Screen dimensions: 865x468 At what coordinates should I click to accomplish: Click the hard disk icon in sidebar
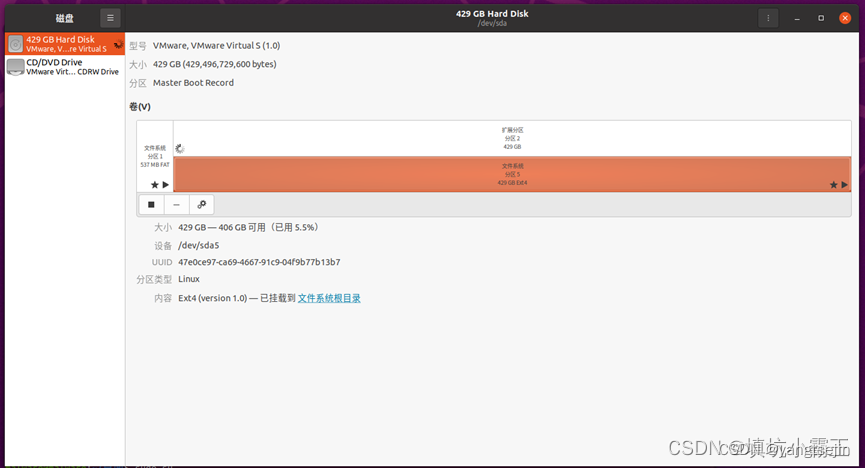coord(15,44)
